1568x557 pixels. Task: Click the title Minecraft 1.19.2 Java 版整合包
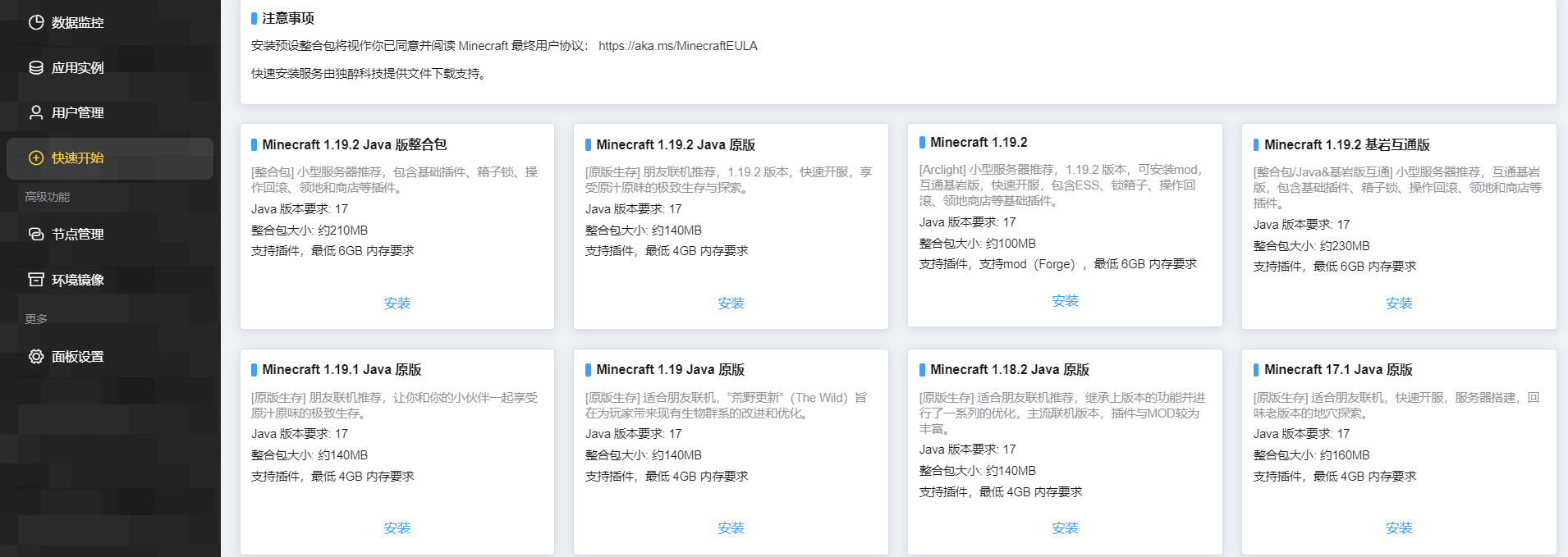pos(355,144)
